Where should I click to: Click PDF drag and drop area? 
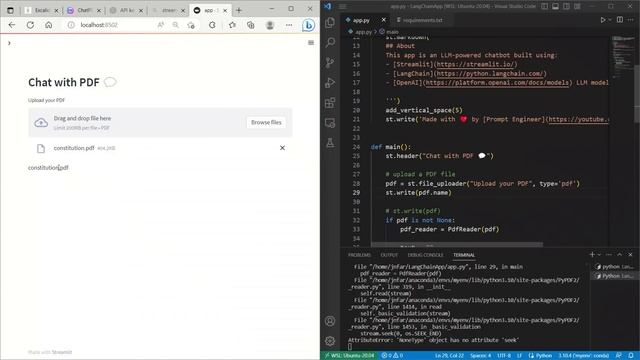(160, 122)
